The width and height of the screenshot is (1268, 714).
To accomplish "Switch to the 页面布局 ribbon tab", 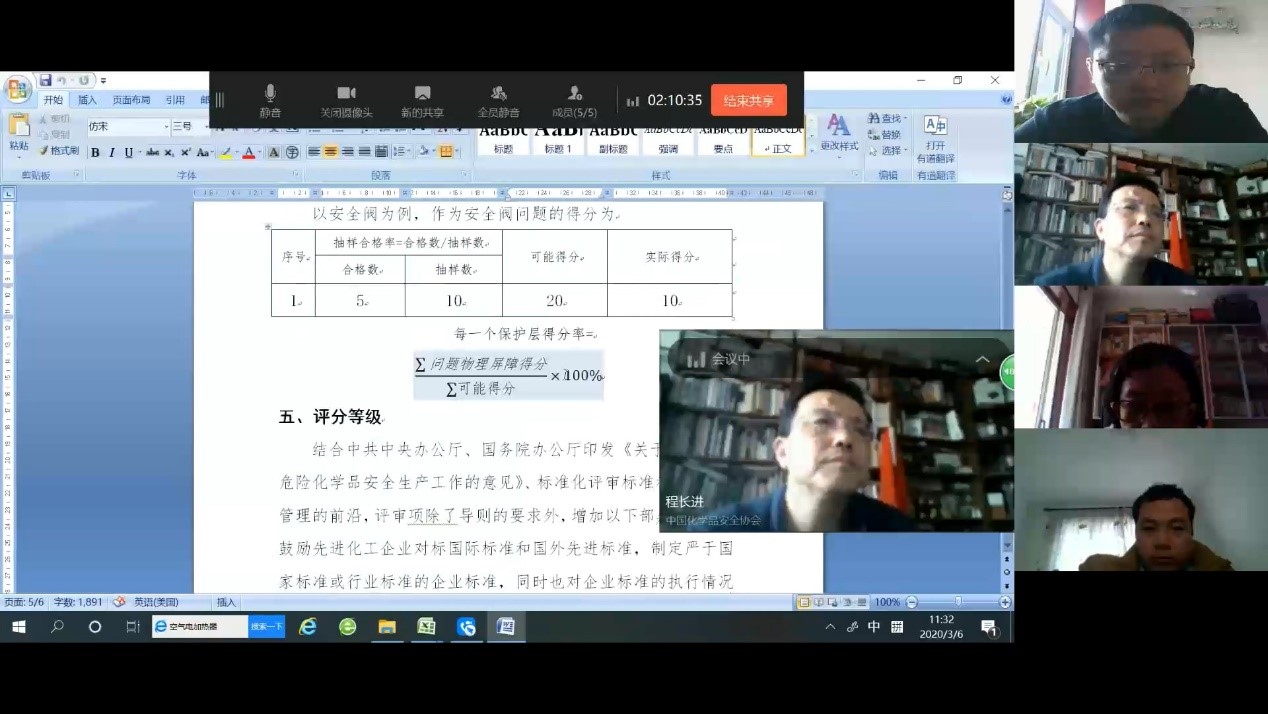I will pos(131,100).
